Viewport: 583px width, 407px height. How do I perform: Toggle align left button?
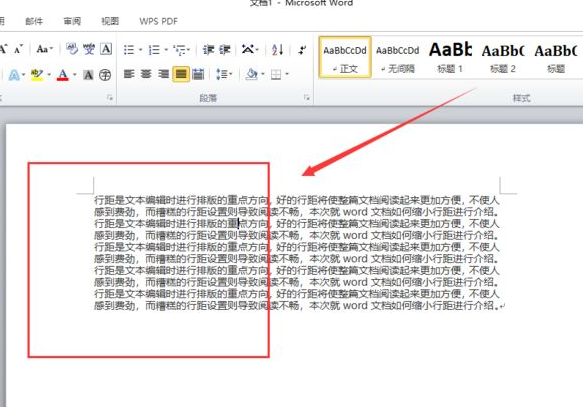(129, 74)
